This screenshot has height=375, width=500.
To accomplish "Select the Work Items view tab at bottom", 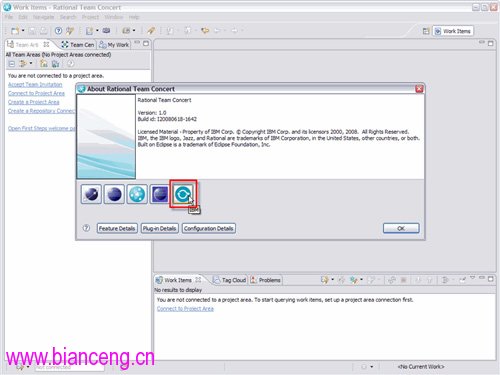I will 178,280.
